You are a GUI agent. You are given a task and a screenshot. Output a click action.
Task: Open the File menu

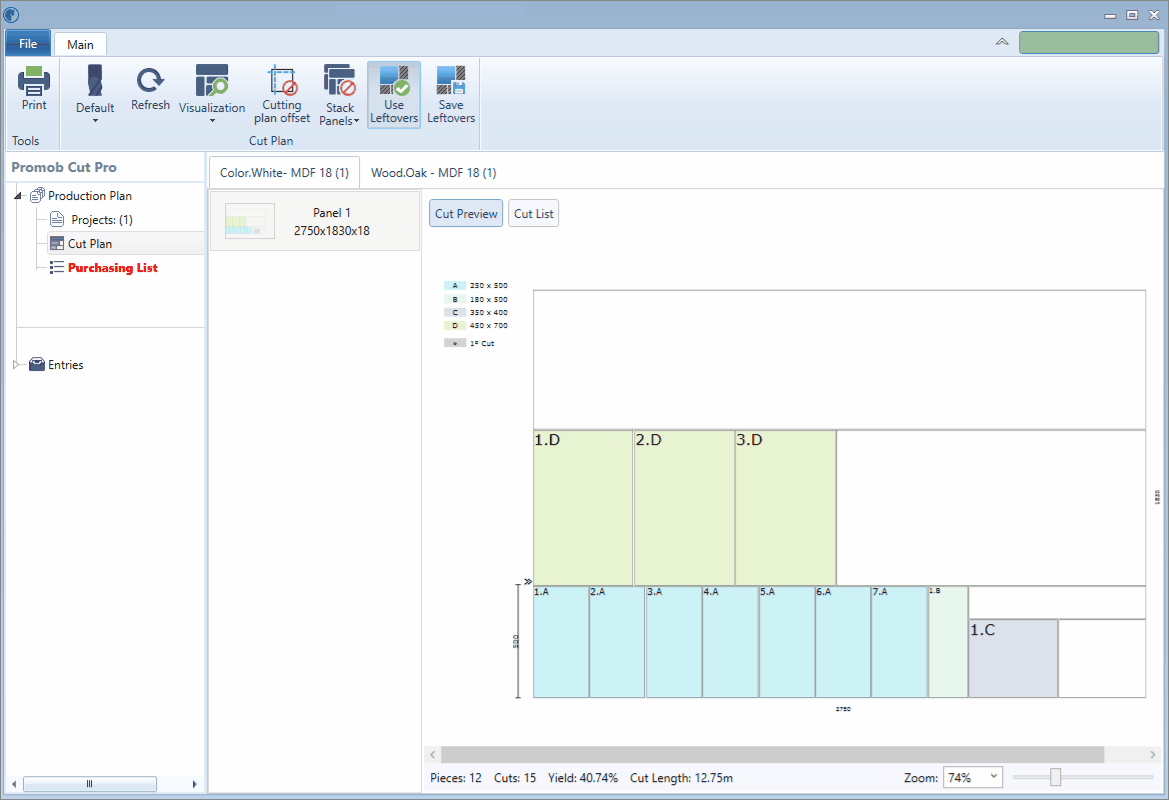(x=28, y=43)
